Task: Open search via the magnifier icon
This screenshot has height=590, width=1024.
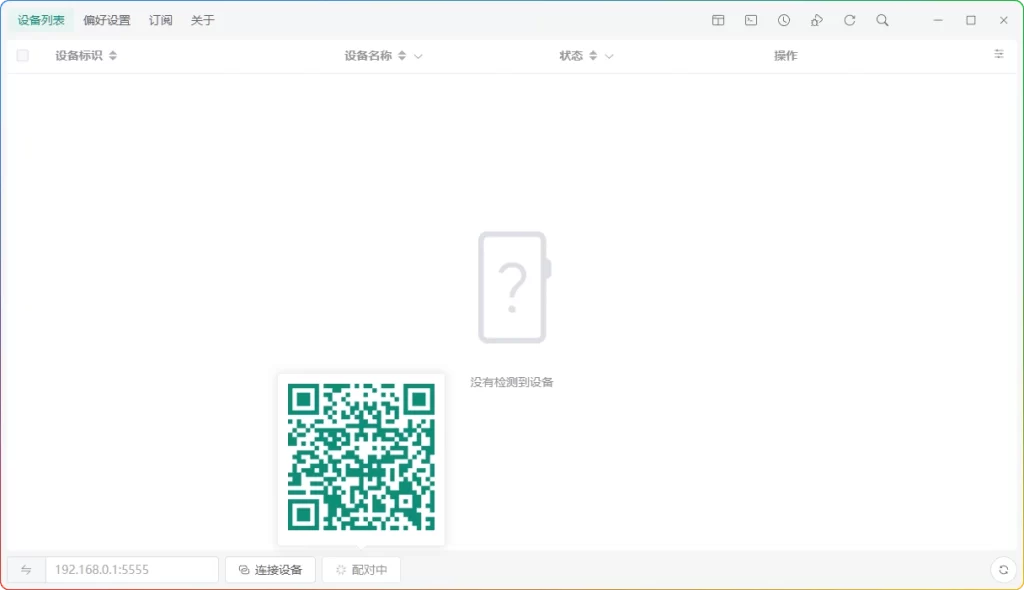Action: coord(882,20)
